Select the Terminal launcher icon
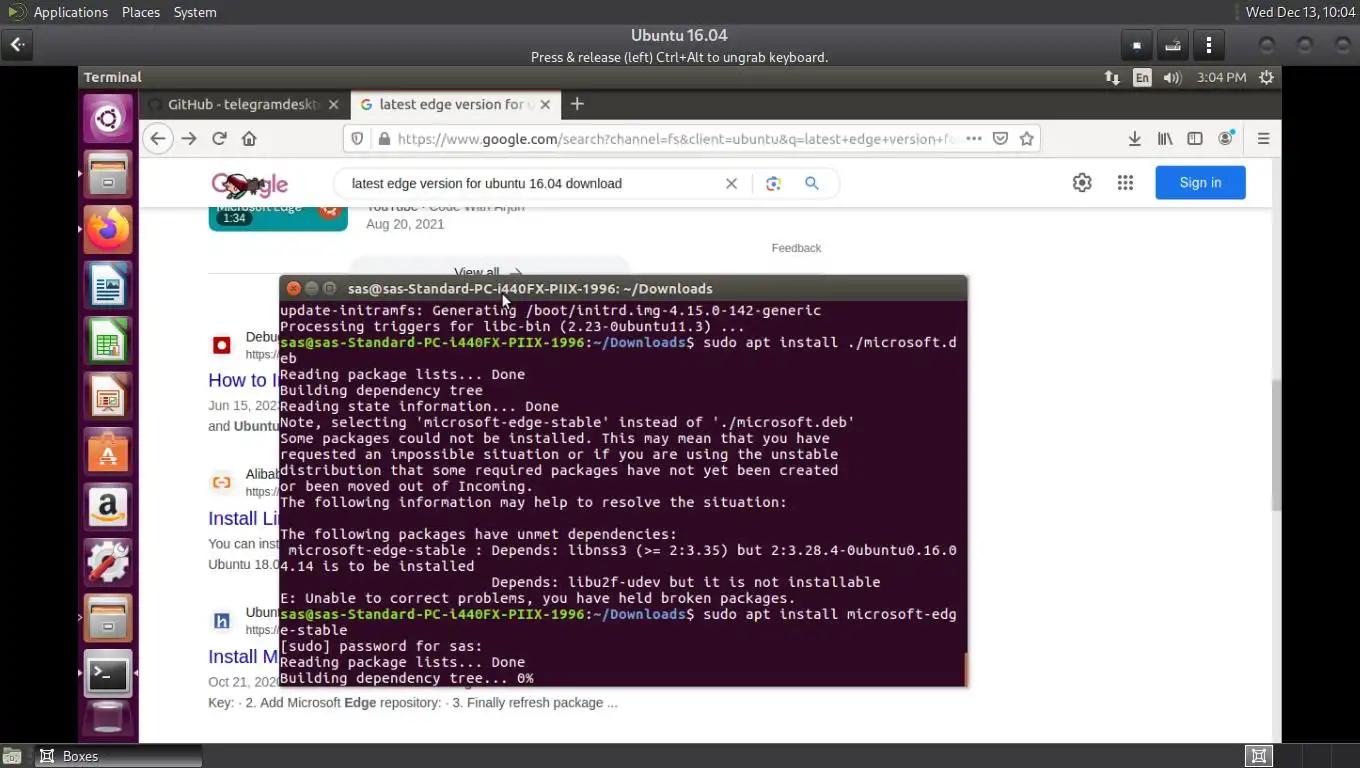1360x768 pixels. point(108,674)
